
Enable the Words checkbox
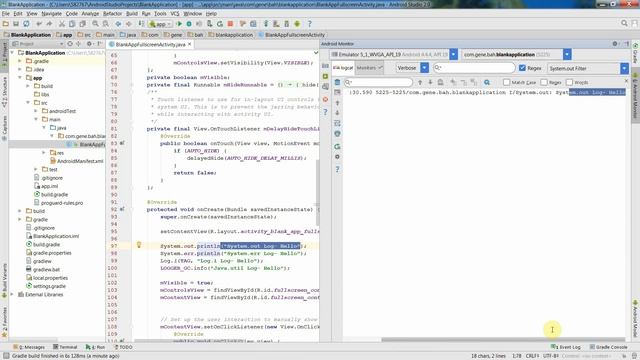[x=569, y=82]
